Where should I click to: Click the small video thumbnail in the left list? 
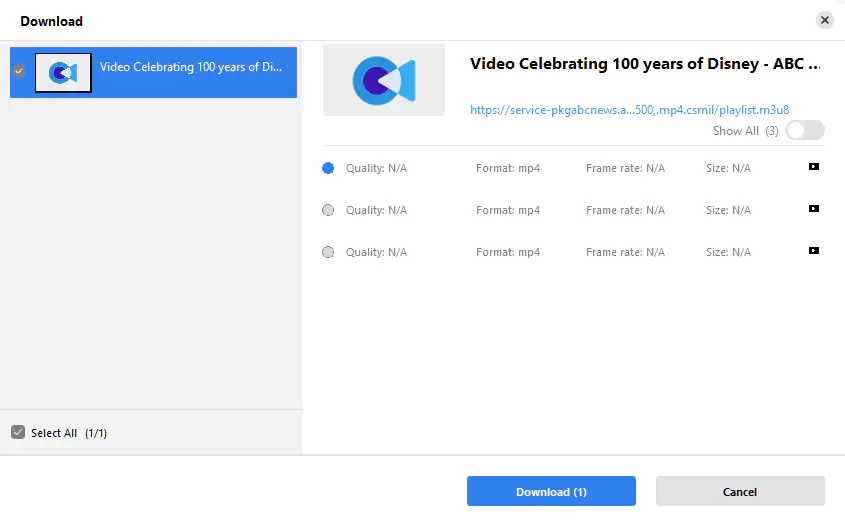(x=64, y=72)
